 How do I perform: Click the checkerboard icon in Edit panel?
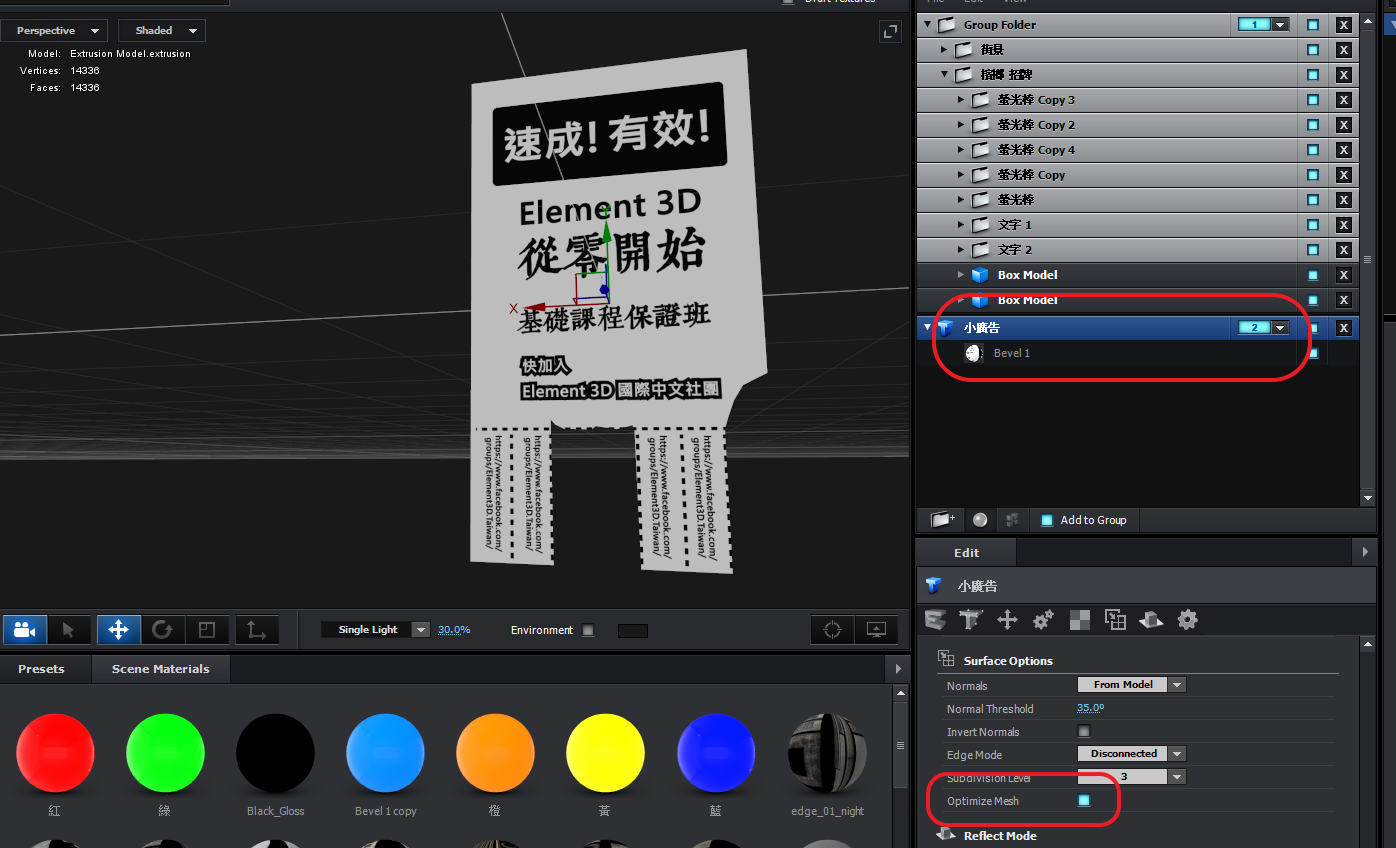(1079, 620)
